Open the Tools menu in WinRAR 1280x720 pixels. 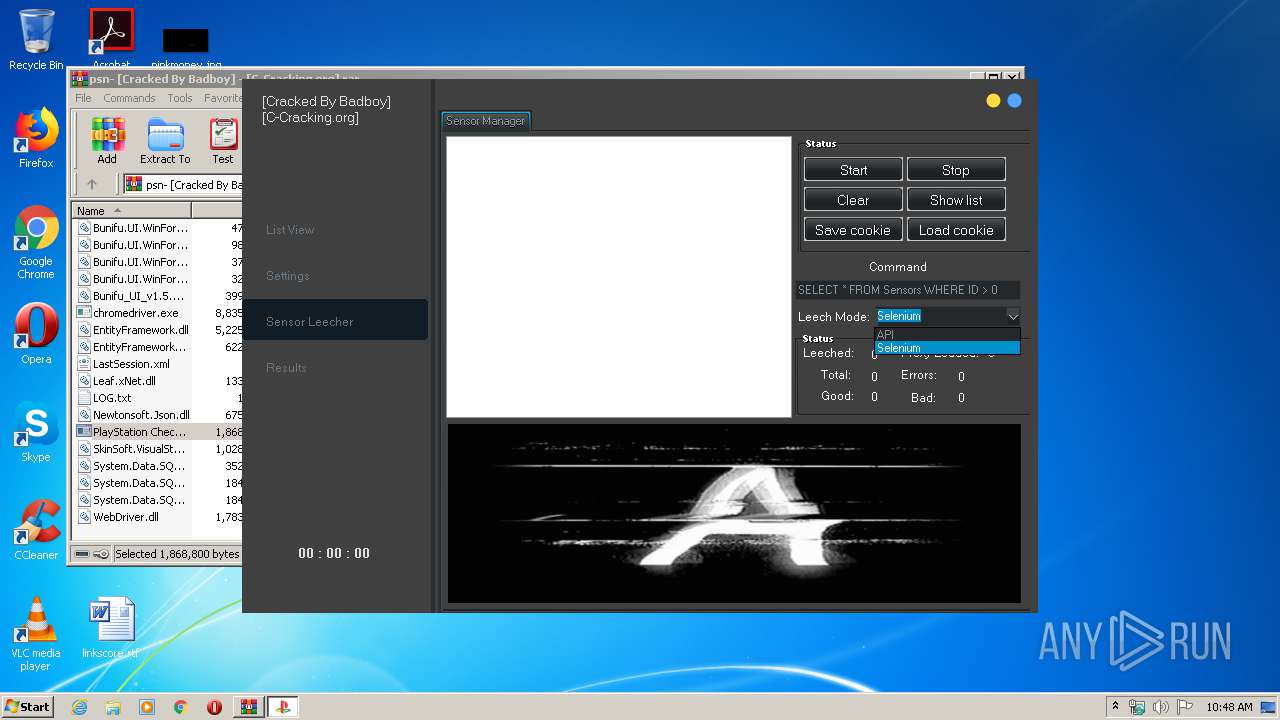pos(180,98)
